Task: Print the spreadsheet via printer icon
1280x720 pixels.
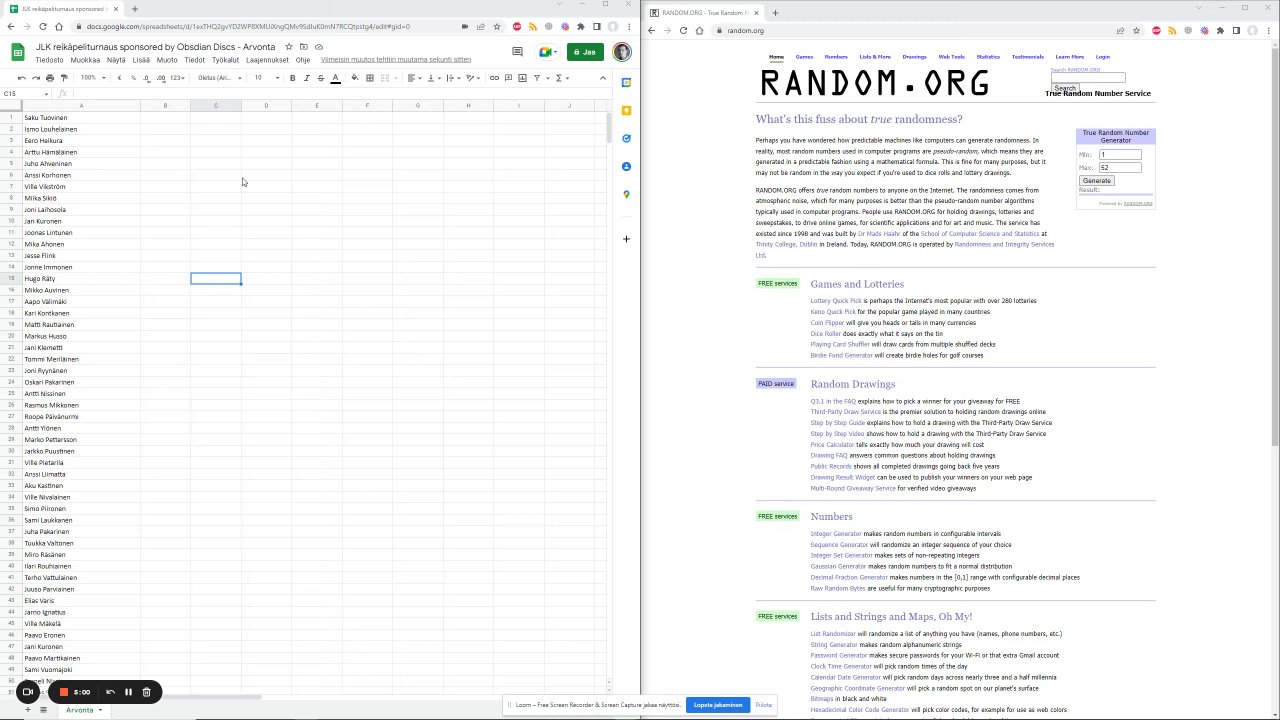Action: point(50,78)
